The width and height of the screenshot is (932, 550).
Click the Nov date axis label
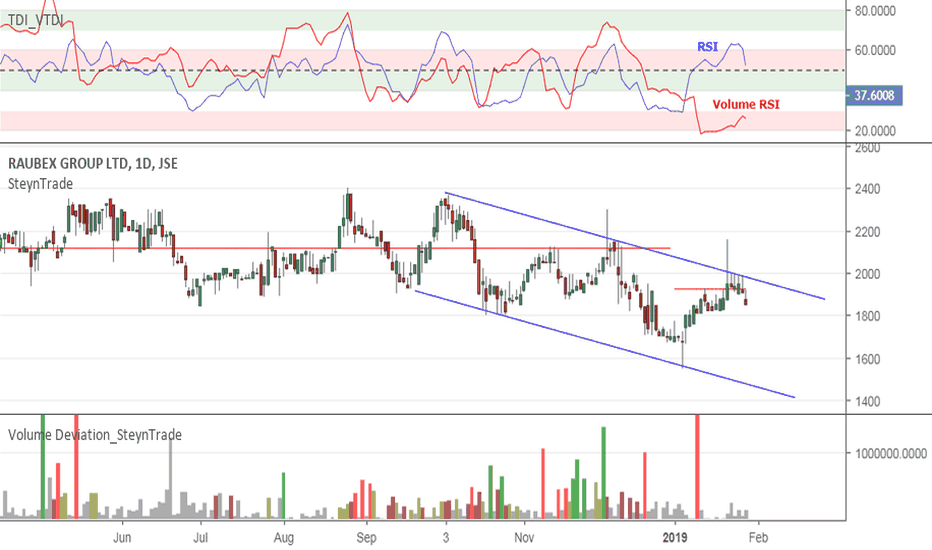pyautogui.click(x=524, y=538)
